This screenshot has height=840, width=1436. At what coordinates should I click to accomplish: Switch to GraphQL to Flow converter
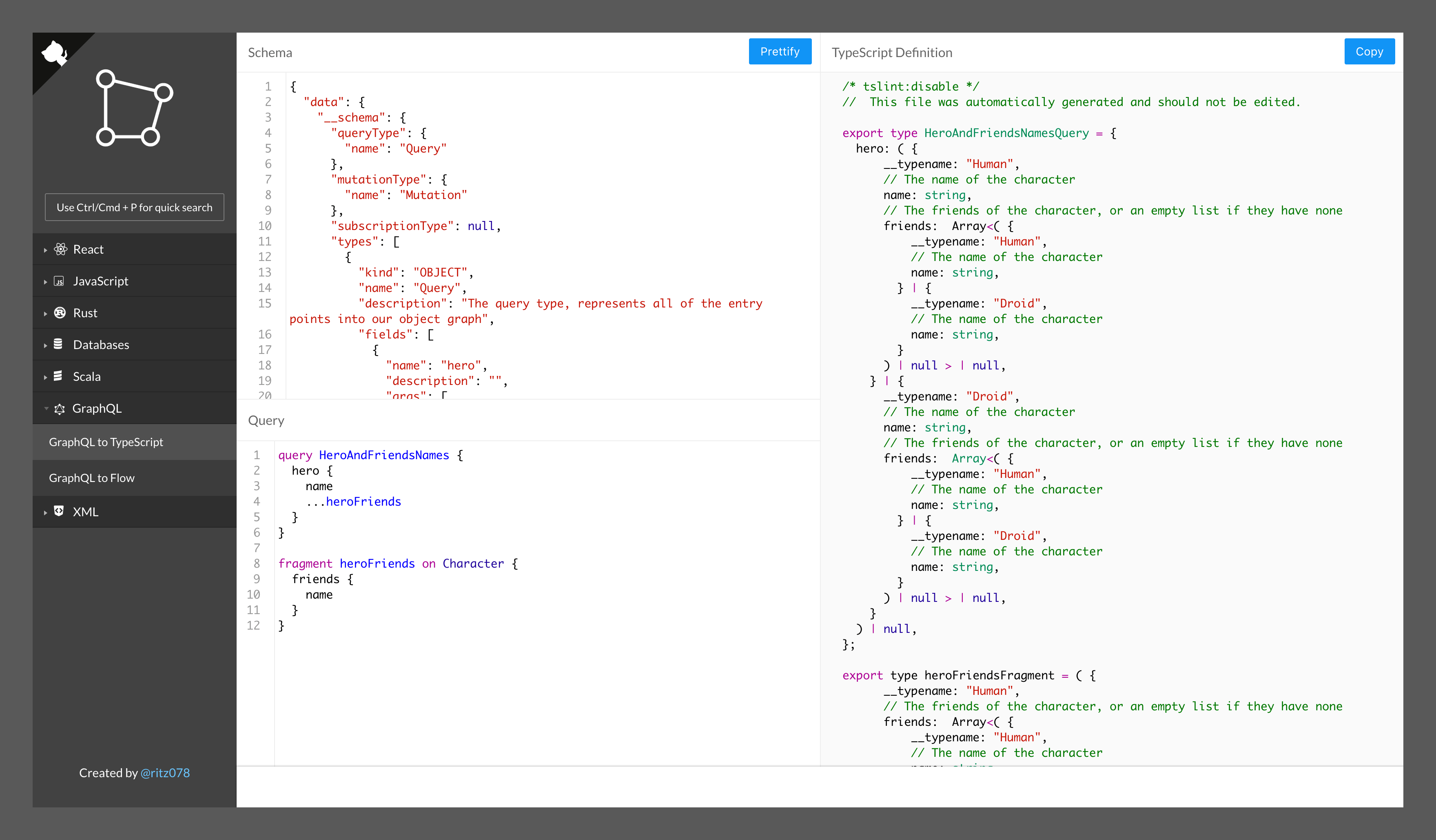click(x=92, y=478)
